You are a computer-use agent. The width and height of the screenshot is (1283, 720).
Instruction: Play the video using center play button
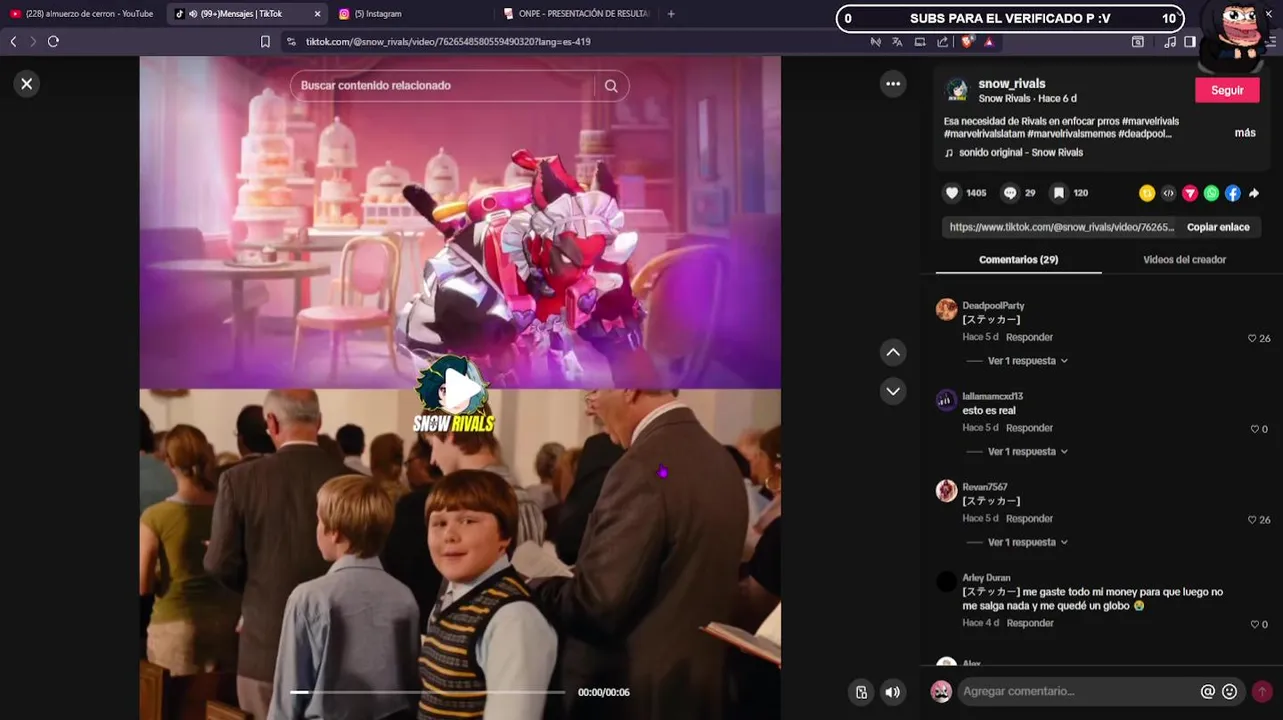[x=460, y=388]
